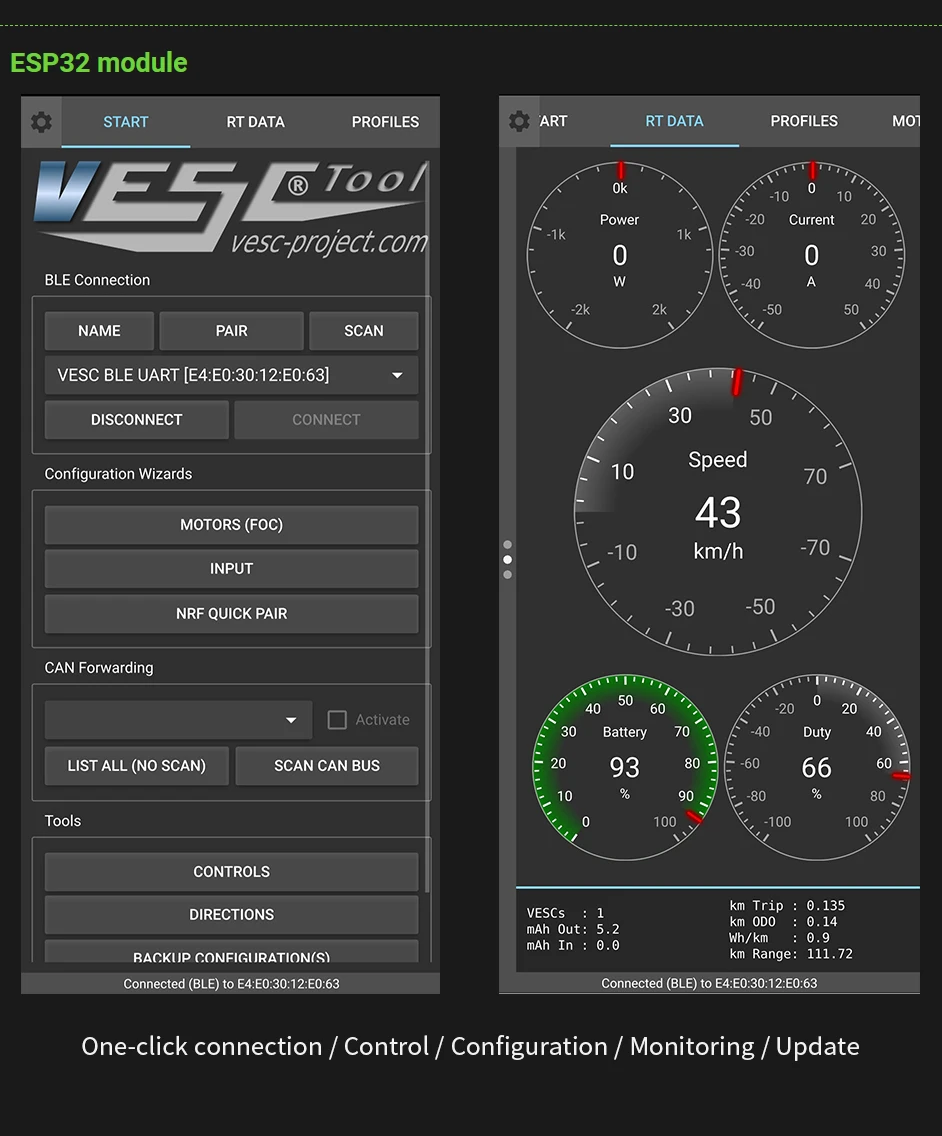The image size is (942, 1136).
Task: Click right screen 'Connected (BLE)' status bar
Action: (x=709, y=983)
